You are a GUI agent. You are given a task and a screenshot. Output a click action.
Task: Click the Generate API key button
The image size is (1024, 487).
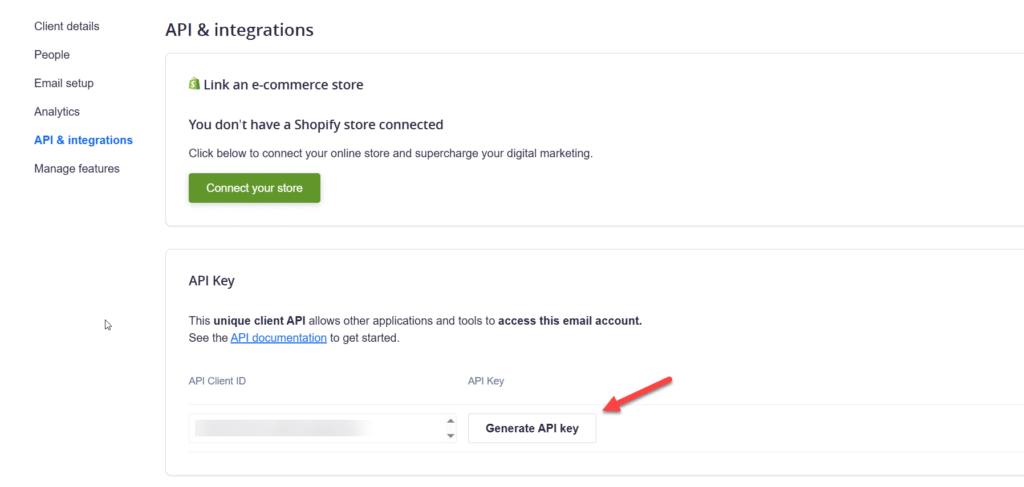pos(532,428)
